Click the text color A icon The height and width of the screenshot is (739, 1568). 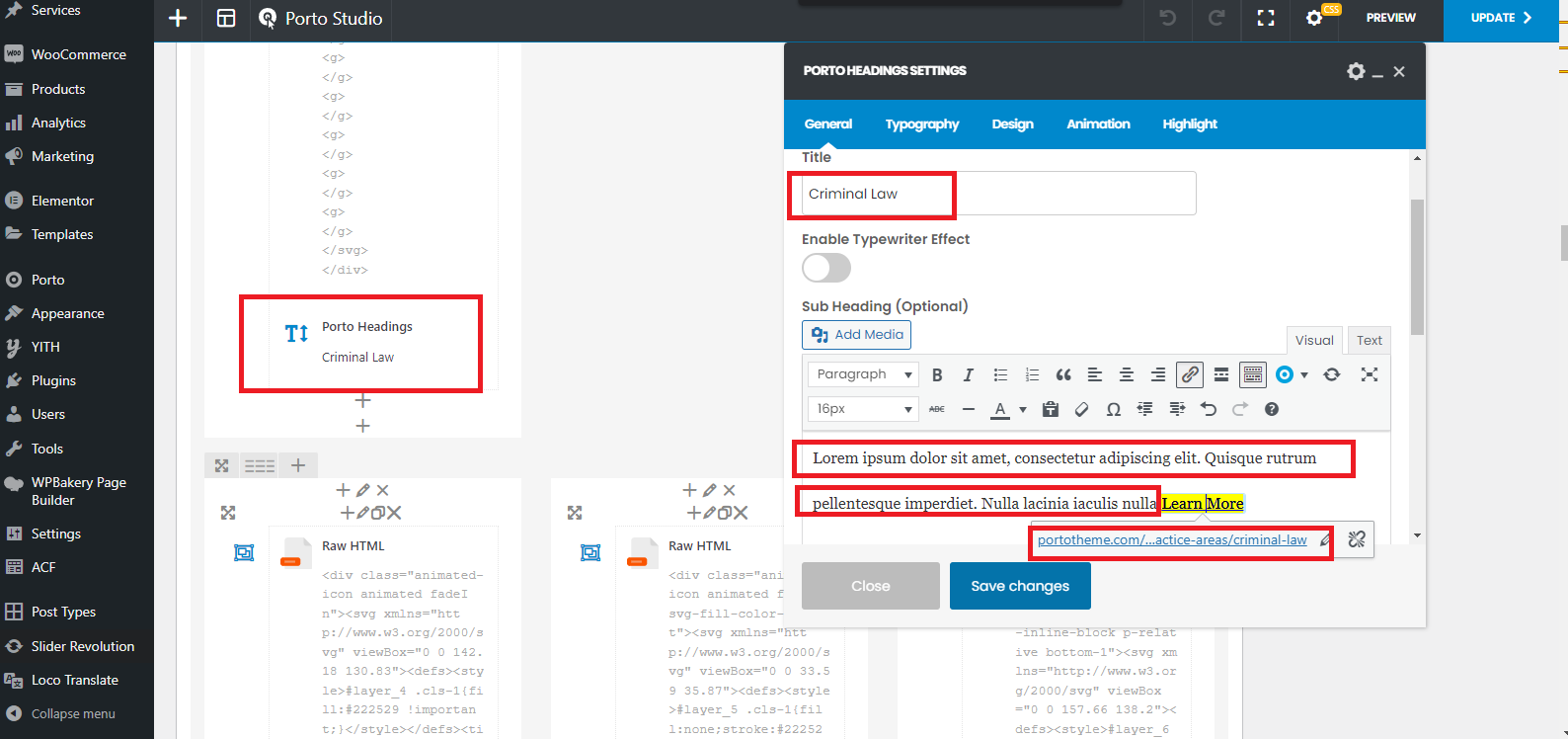(1000, 409)
